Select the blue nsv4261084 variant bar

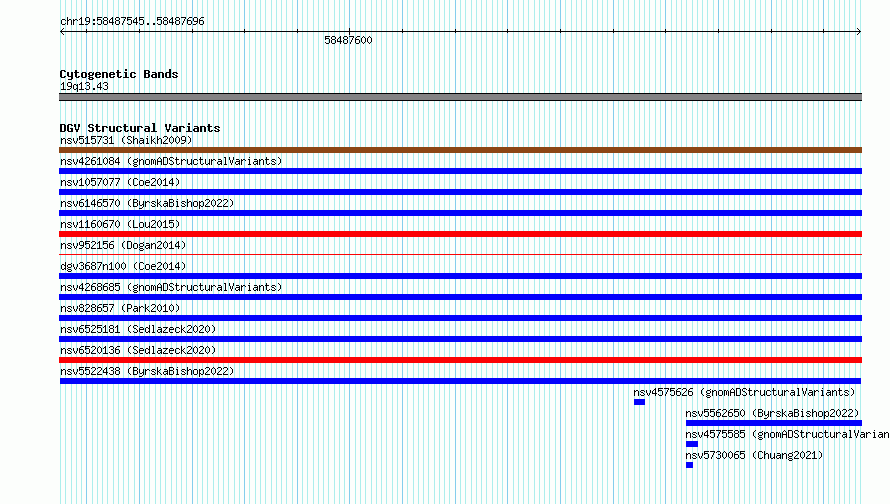[x=460, y=171]
